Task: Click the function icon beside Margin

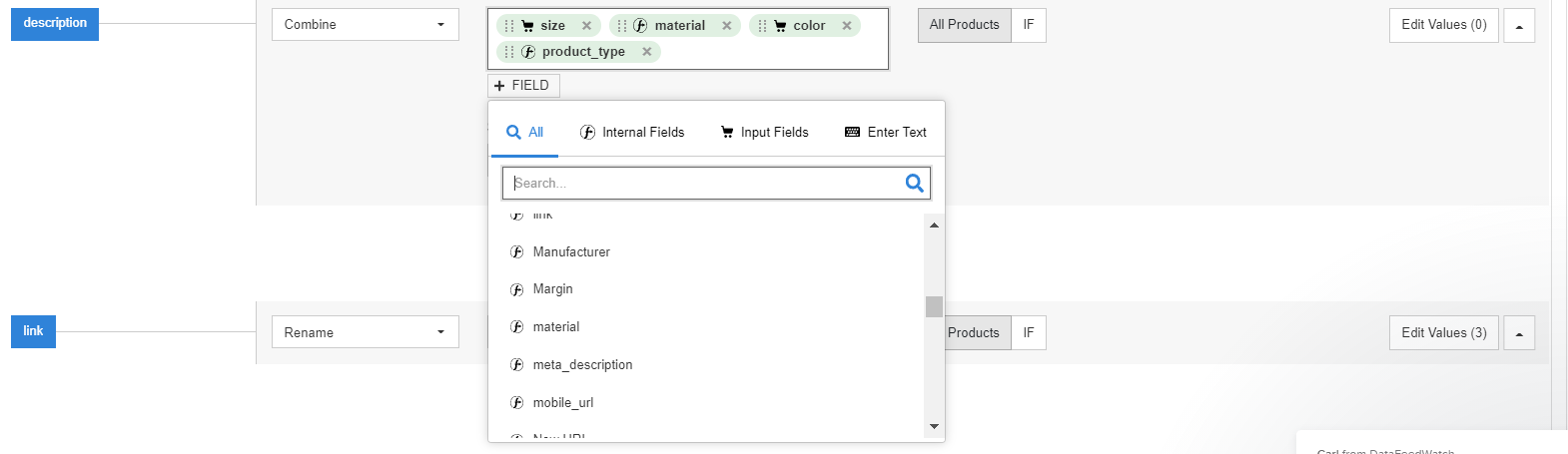Action: click(x=517, y=289)
